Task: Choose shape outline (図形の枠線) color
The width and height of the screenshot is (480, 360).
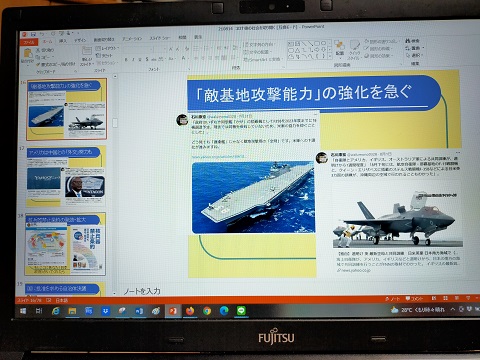Action: tap(378, 49)
